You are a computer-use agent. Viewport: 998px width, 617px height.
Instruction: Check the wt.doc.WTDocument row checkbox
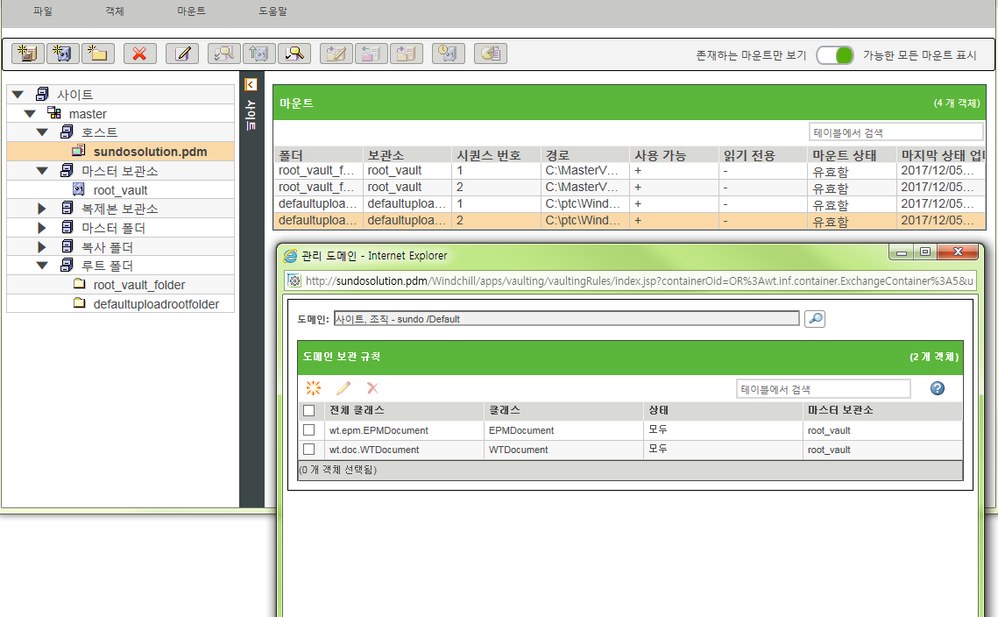309,450
